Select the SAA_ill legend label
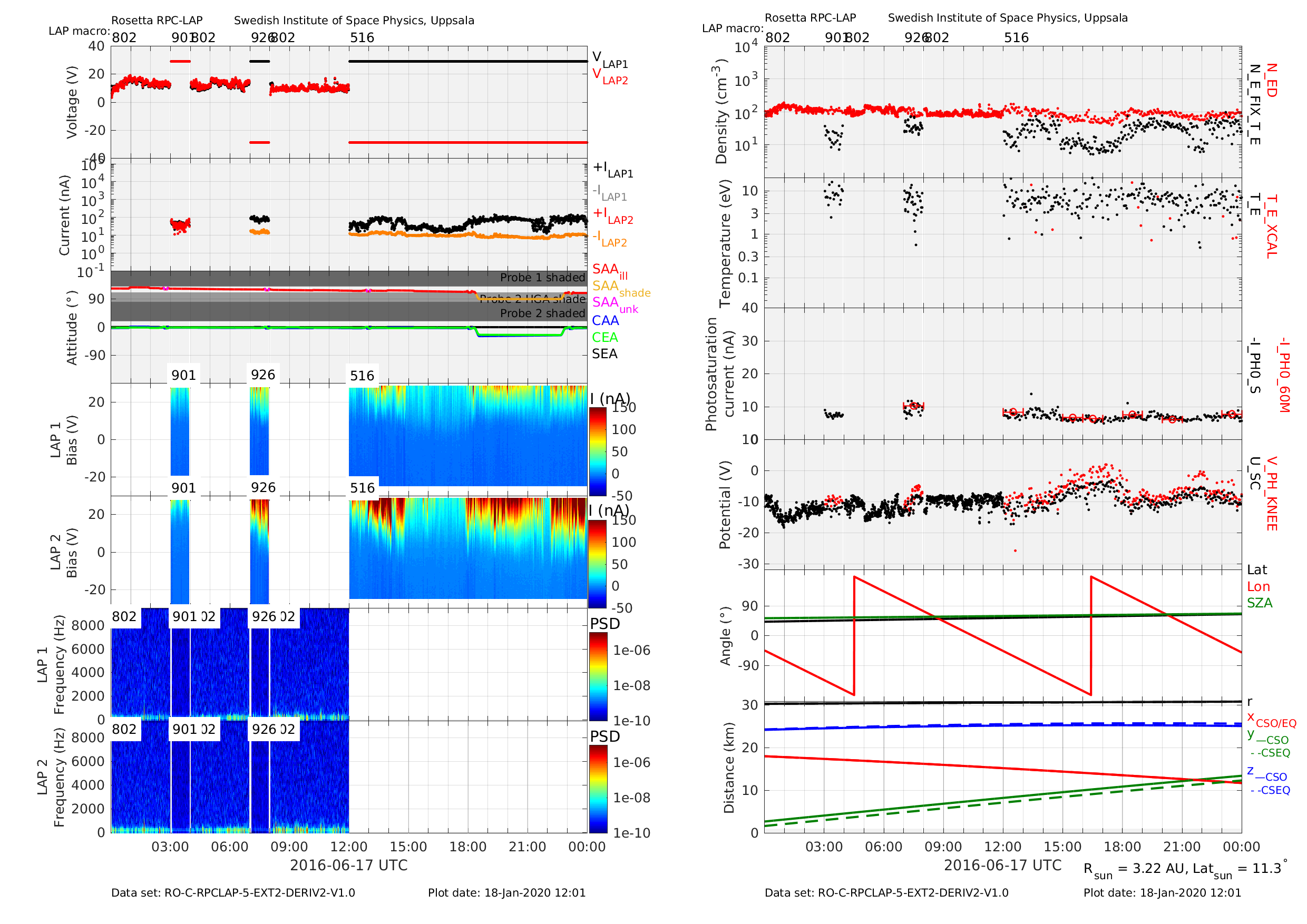1307x924 pixels. point(610,271)
